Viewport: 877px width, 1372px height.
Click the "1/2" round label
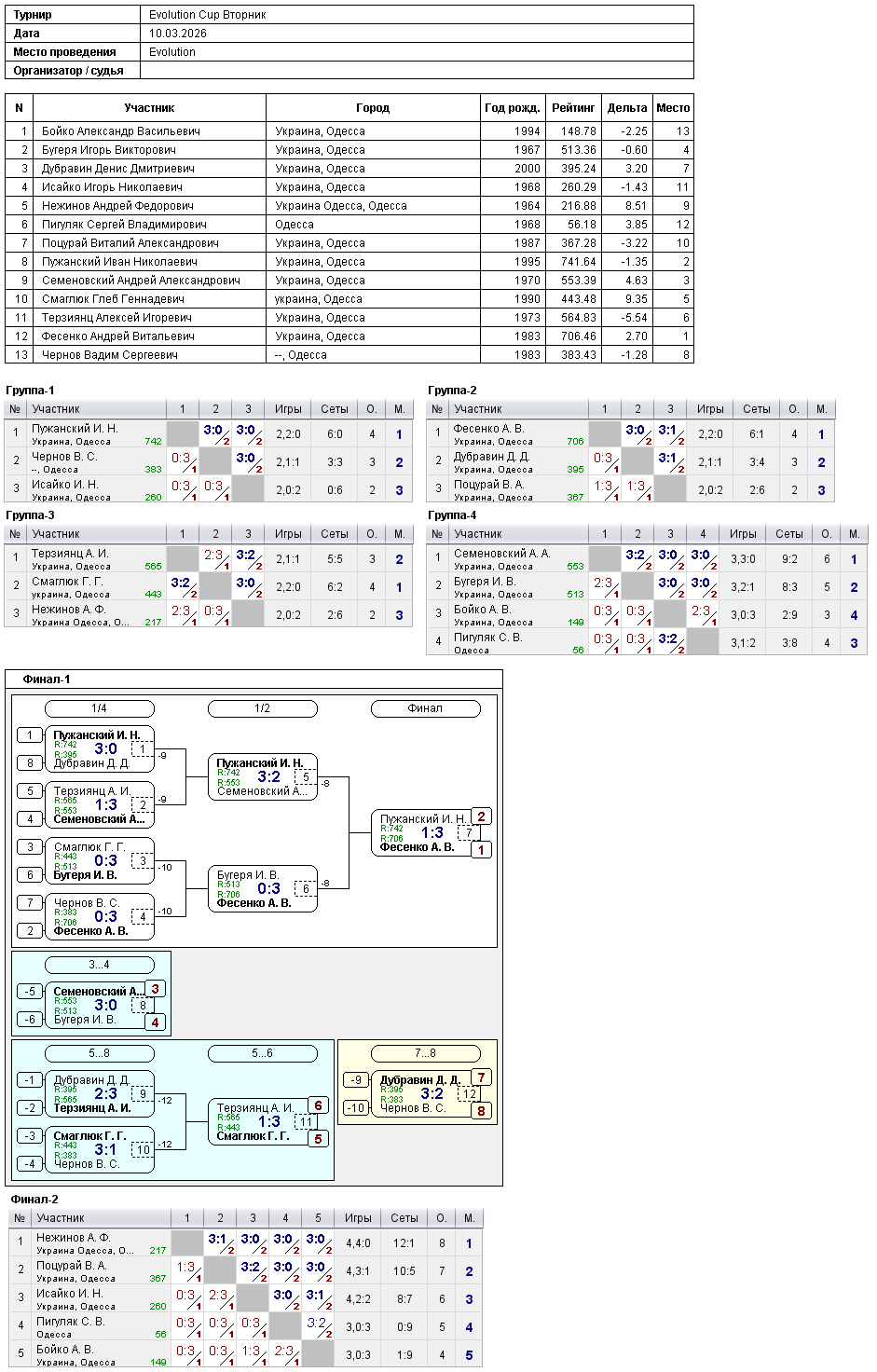(x=262, y=708)
